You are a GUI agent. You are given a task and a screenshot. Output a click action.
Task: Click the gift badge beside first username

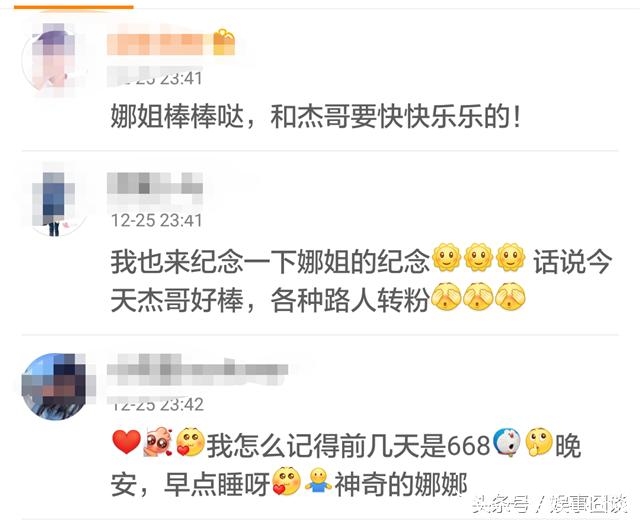pyautogui.click(x=224, y=42)
